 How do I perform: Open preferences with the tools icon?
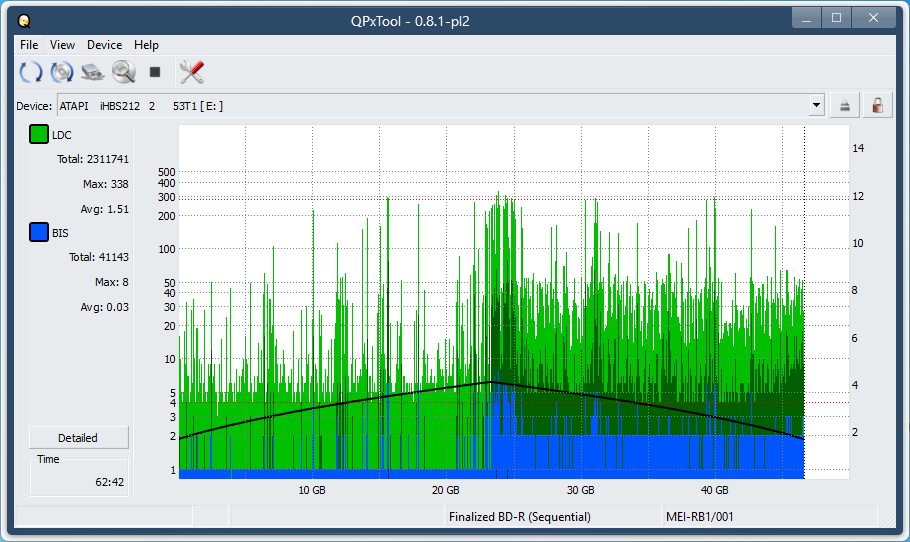(192, 72)
